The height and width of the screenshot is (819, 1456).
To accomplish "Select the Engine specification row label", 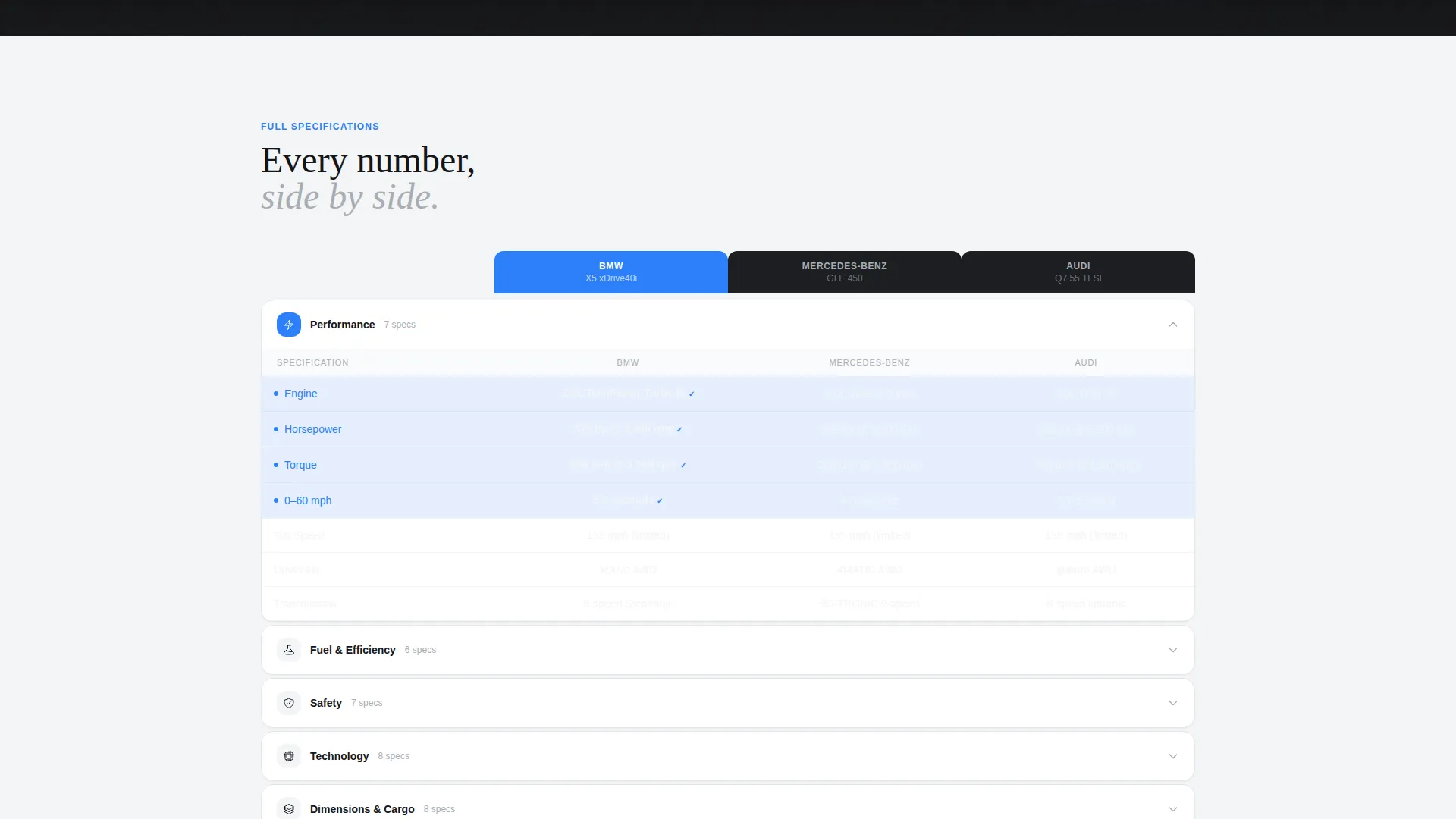I will pos(300,394).
